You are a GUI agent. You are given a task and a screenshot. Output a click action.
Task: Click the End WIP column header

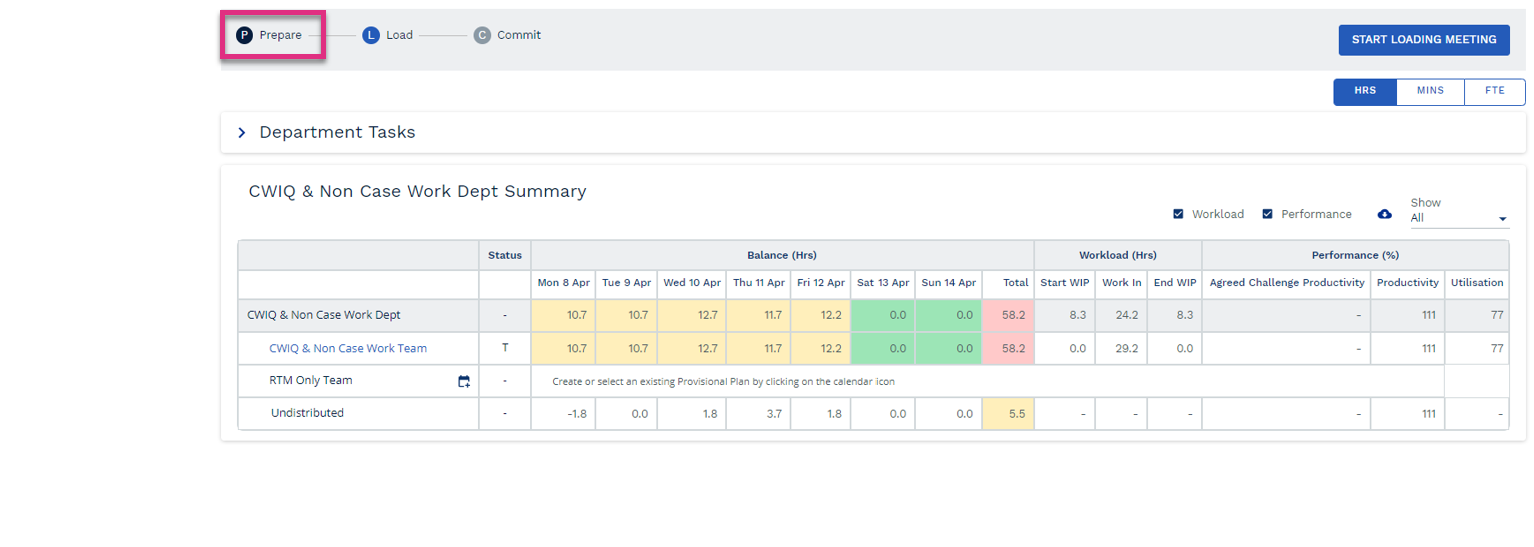click(x=1175, y=283)
